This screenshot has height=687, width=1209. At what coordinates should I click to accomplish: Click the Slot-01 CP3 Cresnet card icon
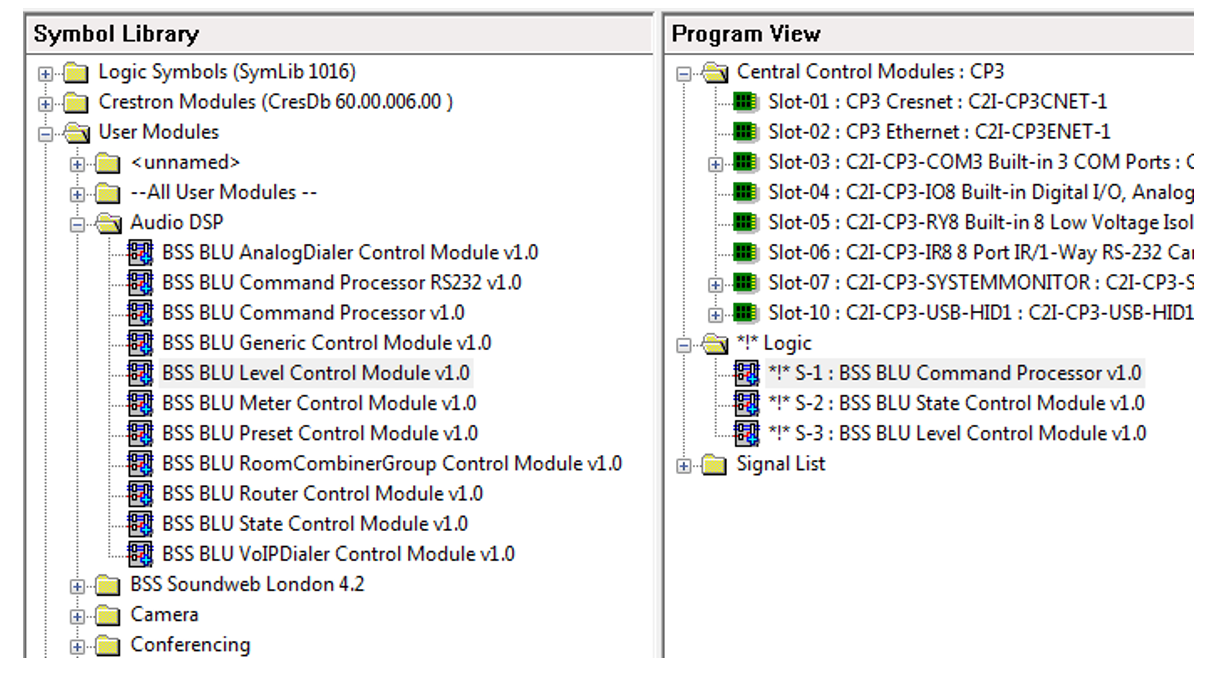tap(743, 102)
